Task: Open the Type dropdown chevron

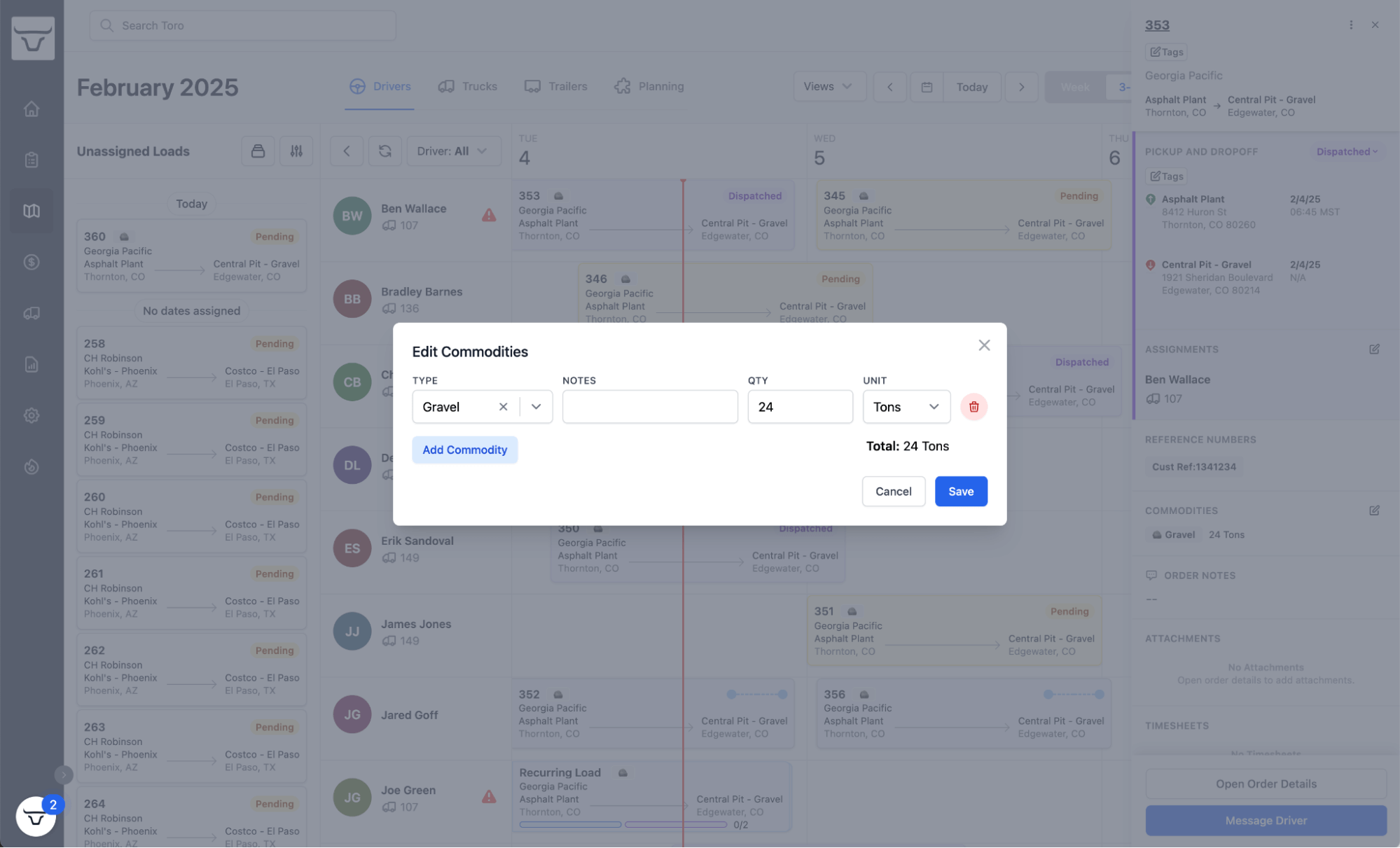Action: click(x=536, y=407)
